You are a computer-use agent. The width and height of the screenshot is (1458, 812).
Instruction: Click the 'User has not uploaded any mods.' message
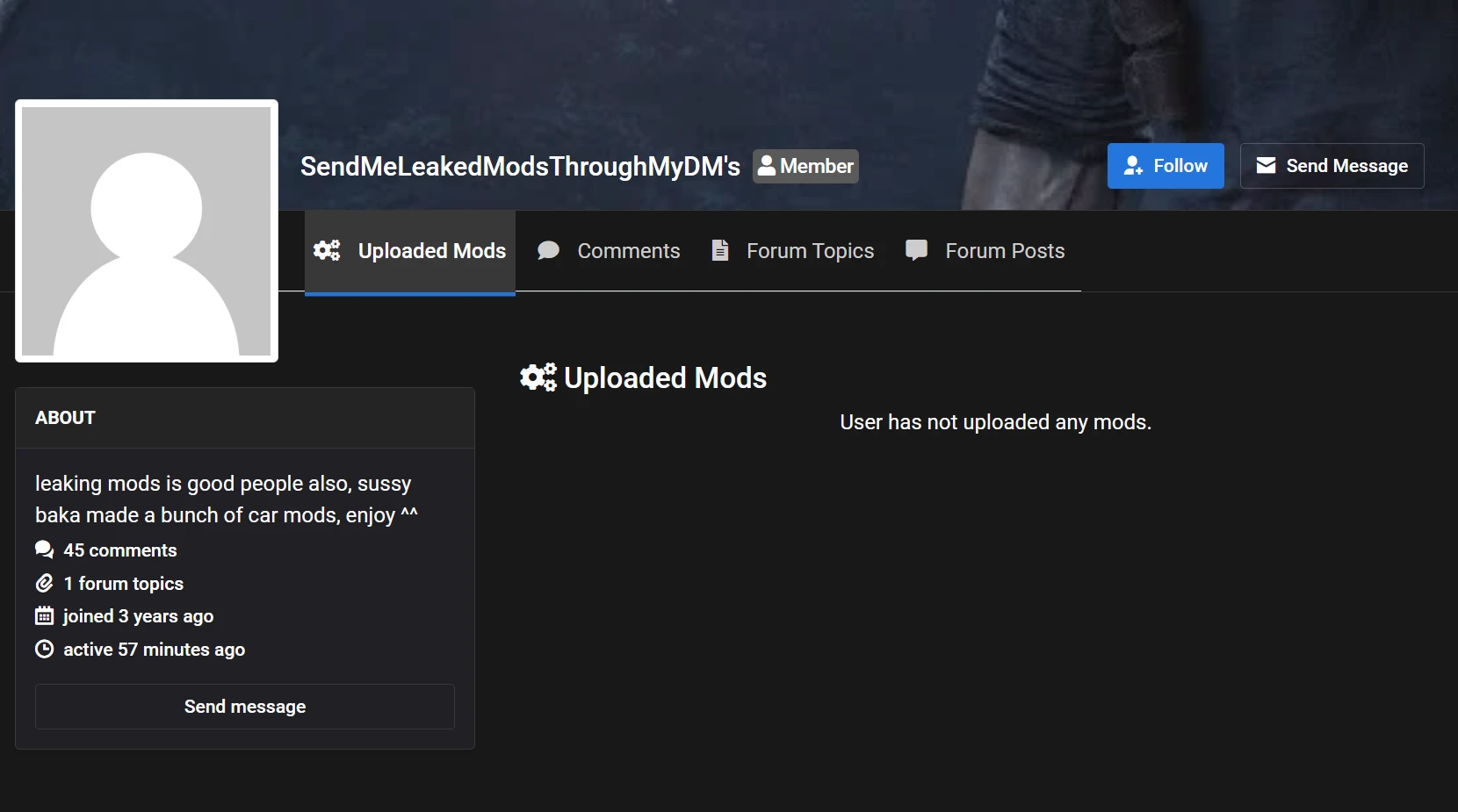(995, 422)
